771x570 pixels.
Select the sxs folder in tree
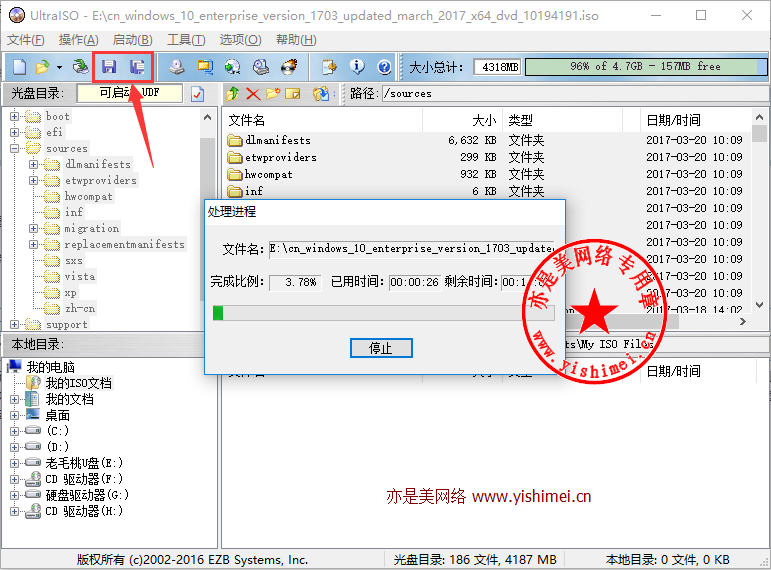click(74, 261)
